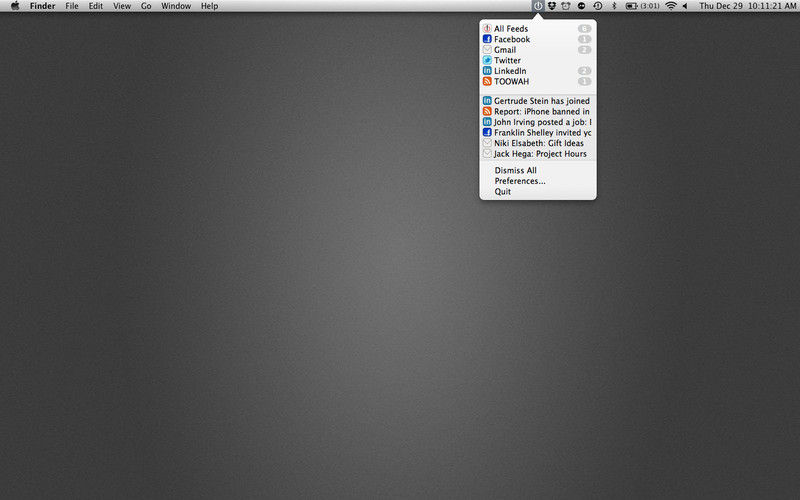Click the round face icon in menu bar
800x500 pixels.
(581, 6)
